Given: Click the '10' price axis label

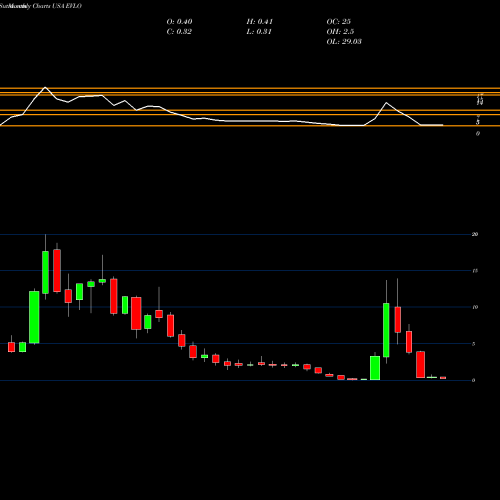Looking at the screenshot, I should coord(475,307).
